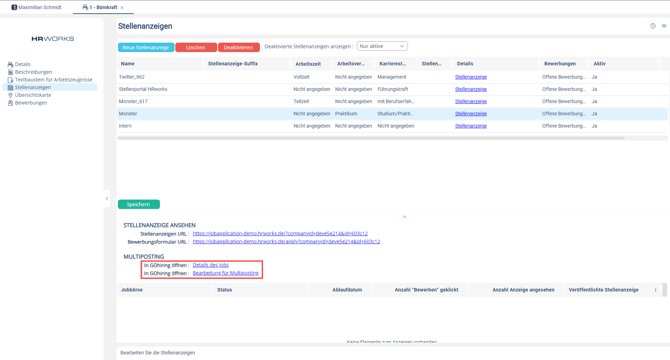Click the Führungskraft cell
The image size is (670, 360).
(393, 89)
